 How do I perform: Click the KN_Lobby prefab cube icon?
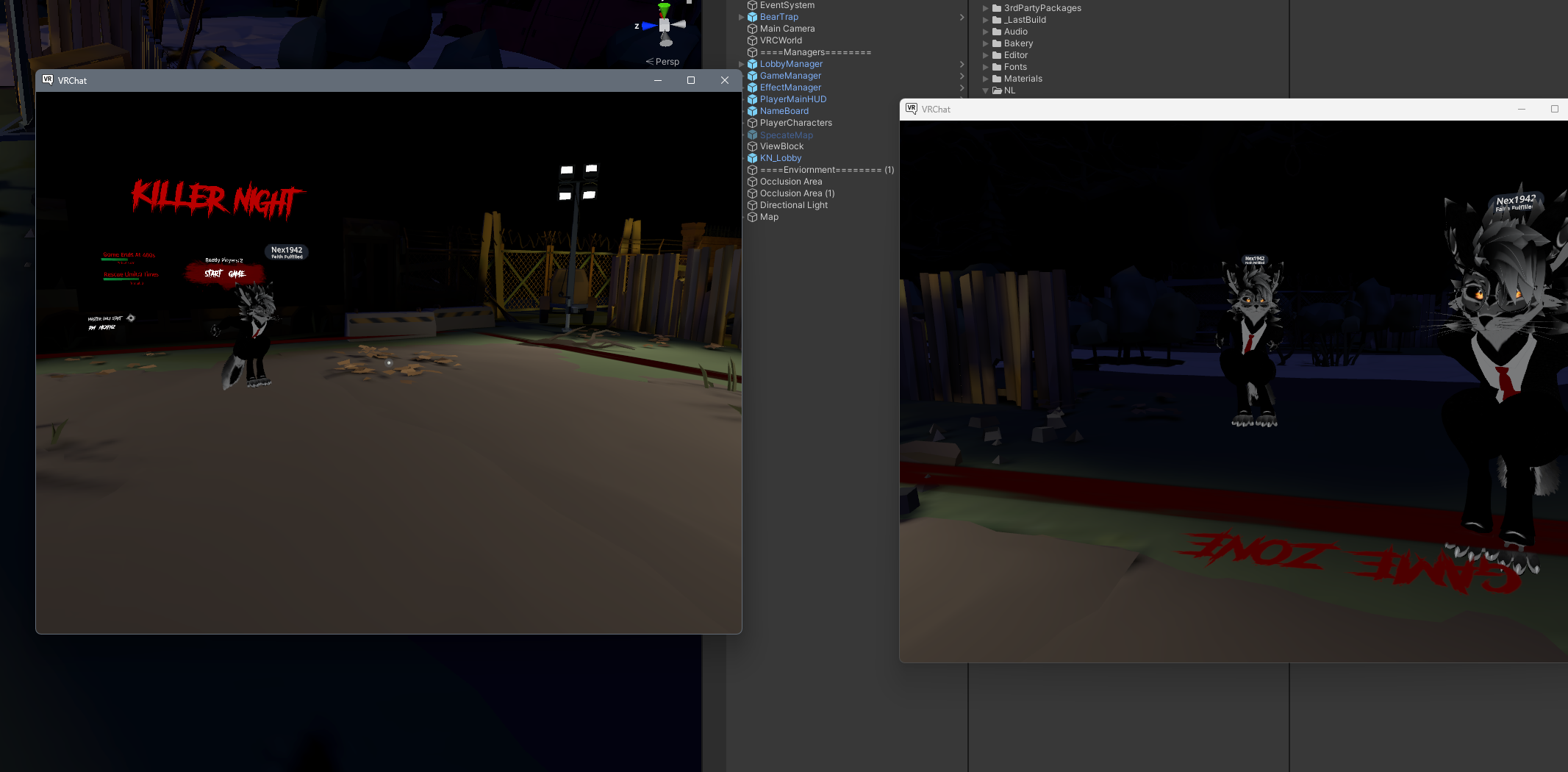point(752,158)
